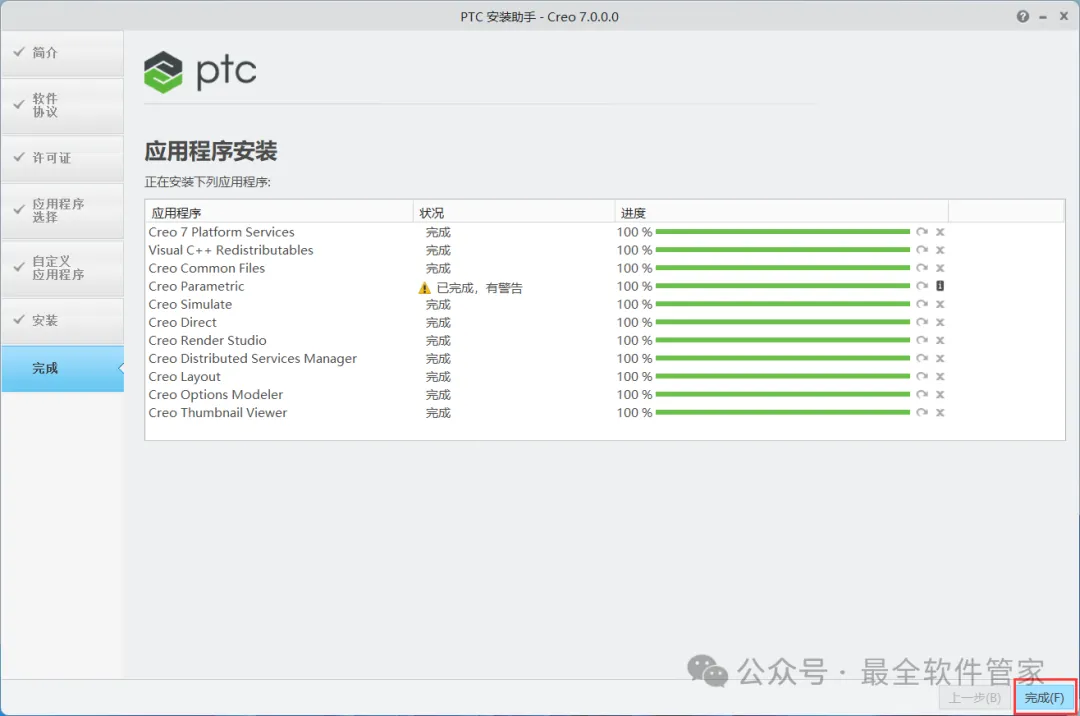Select the Visual C++ Redistributables row name
Image resolution: width=1080 pixels, height=716 pixels.
click(x=231, y=250)
